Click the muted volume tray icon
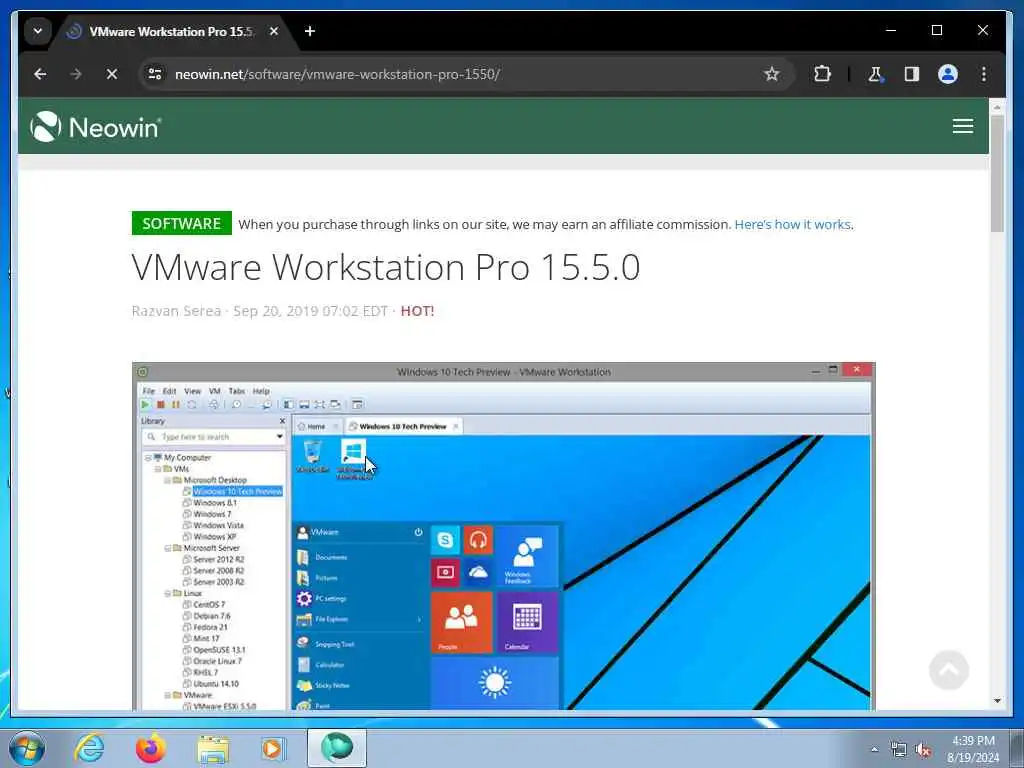Viewport: 1024px width, 768px height. (x=923, y=750)
